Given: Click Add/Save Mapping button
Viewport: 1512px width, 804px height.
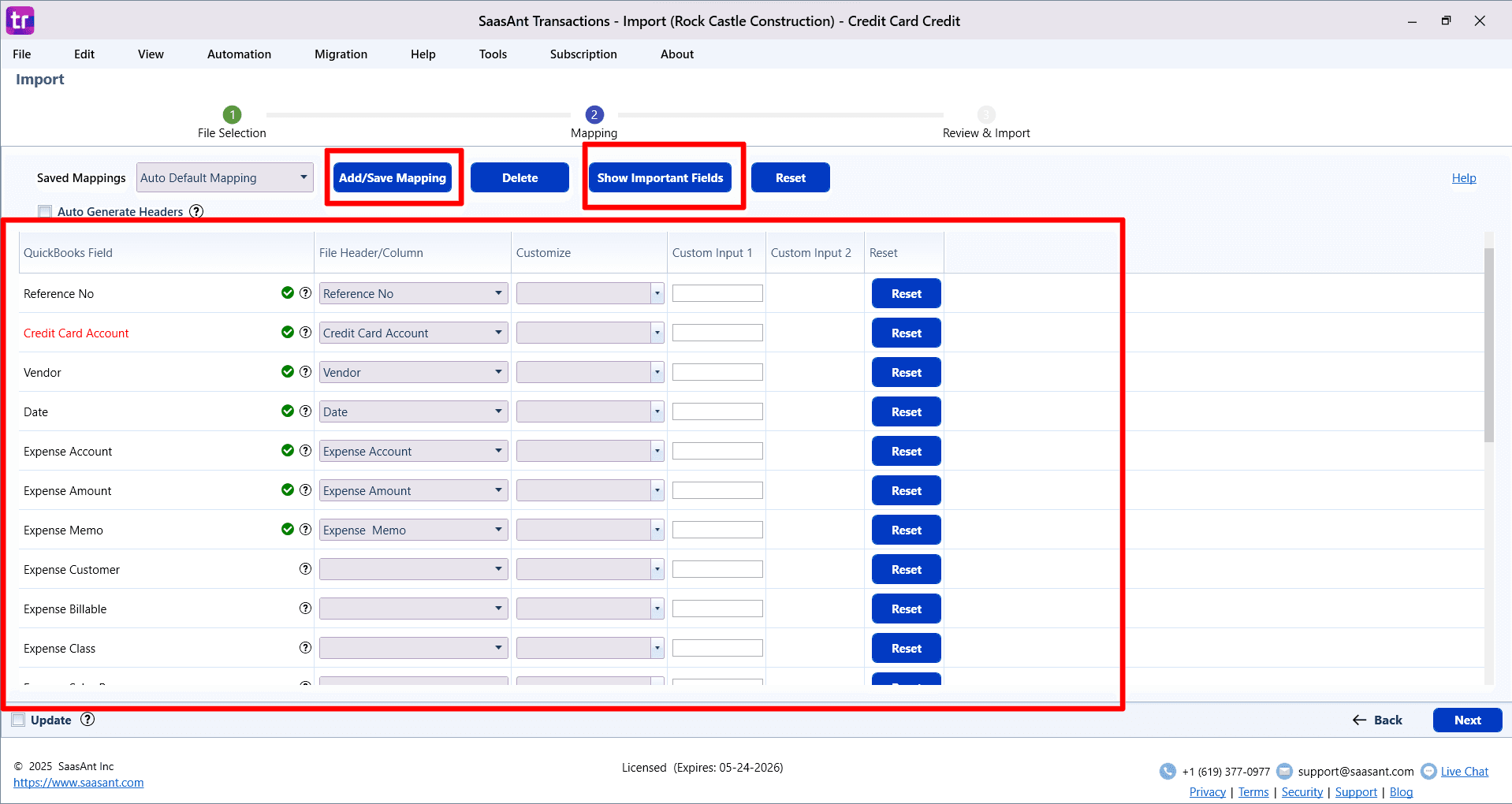Looking at the screenshot, I should (393, 177).
